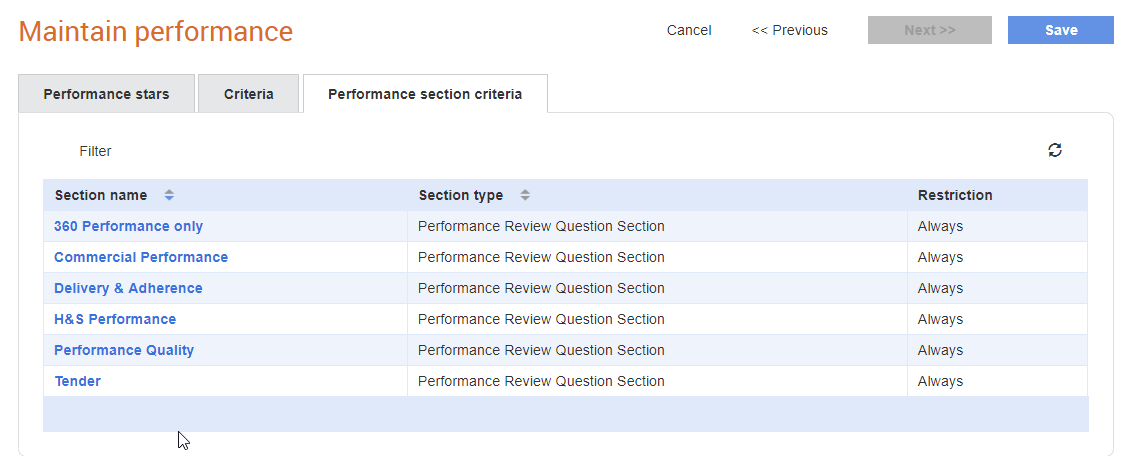Click the Section type column header text
This screenshot has height=456, width=1128.
coord(461,195)
